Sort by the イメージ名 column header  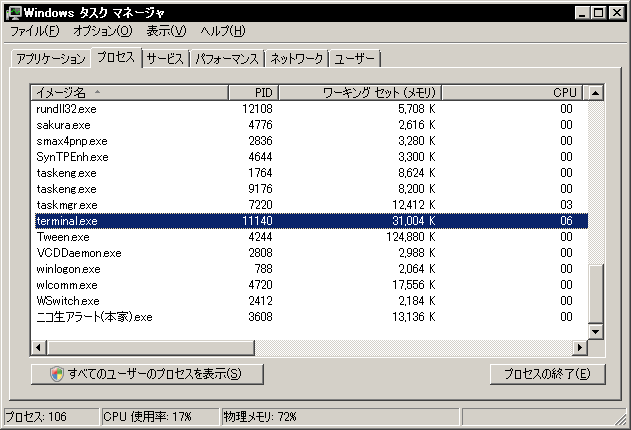coord(130,93)
